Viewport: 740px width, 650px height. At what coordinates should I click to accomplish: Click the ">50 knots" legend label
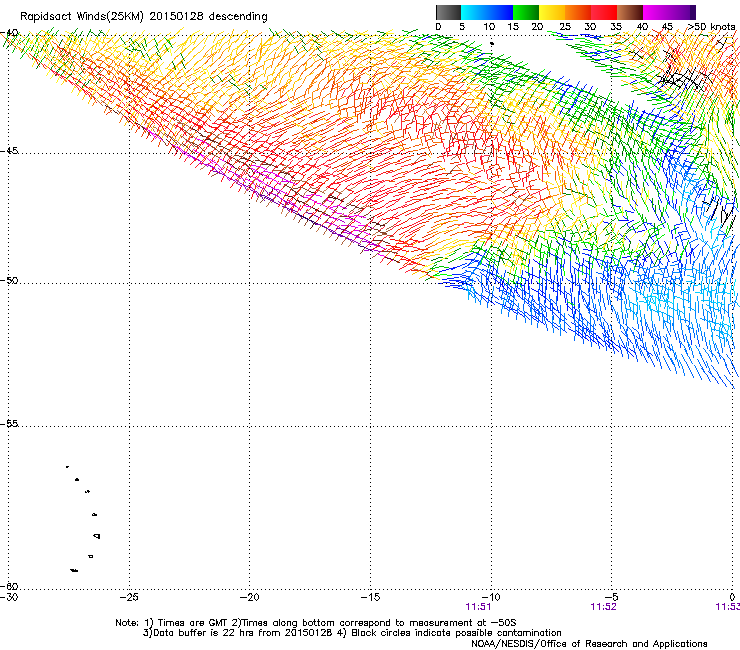(712, 27)
